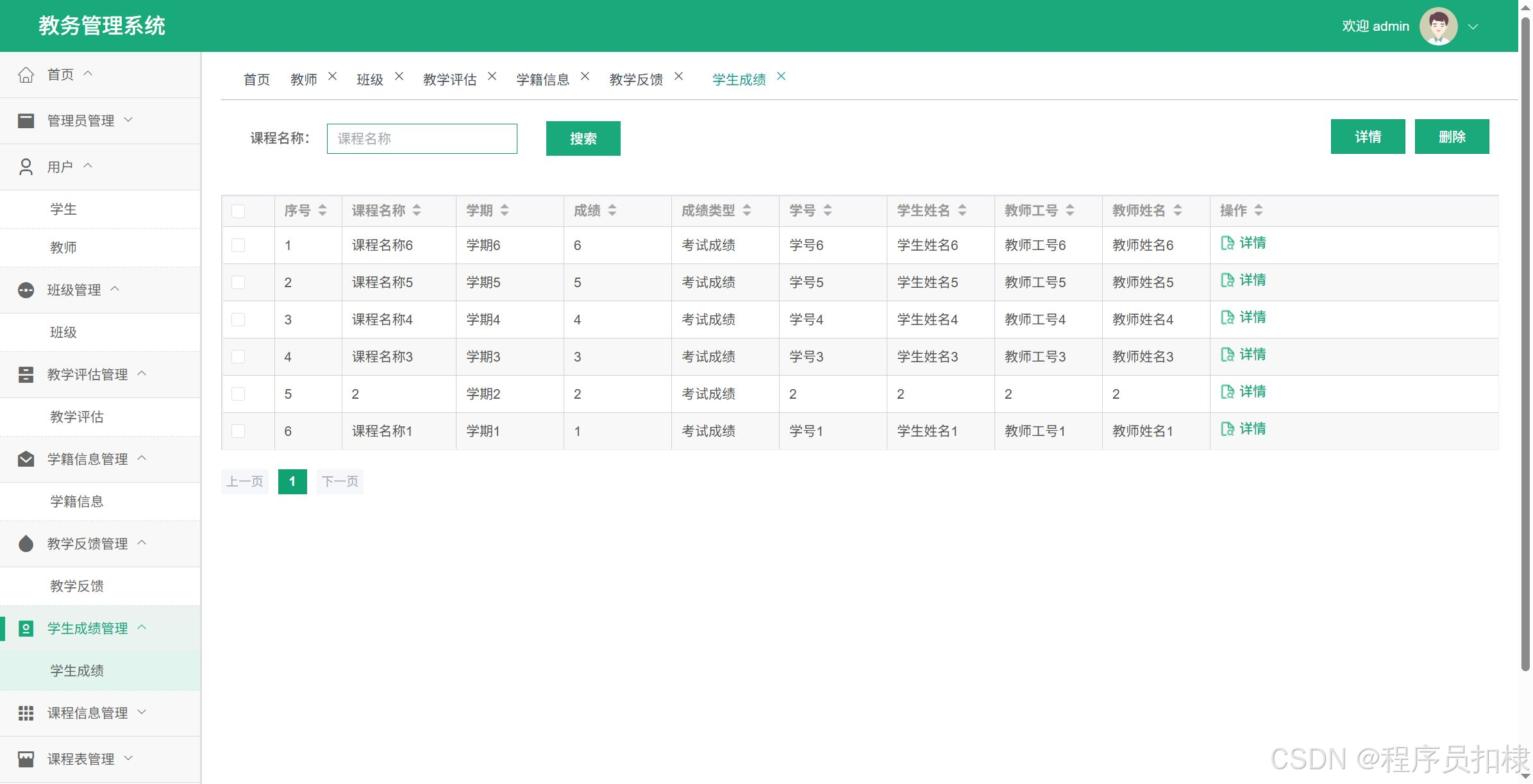Click 详情 icon in row 课程名称6
Viewport: 1533px width, 784px height.
point(1227,243)
